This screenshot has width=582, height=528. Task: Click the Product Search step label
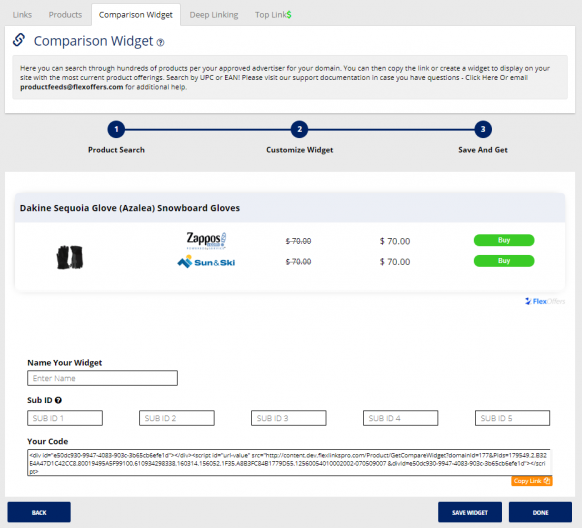pyautogui.click(x=116, y=150)
